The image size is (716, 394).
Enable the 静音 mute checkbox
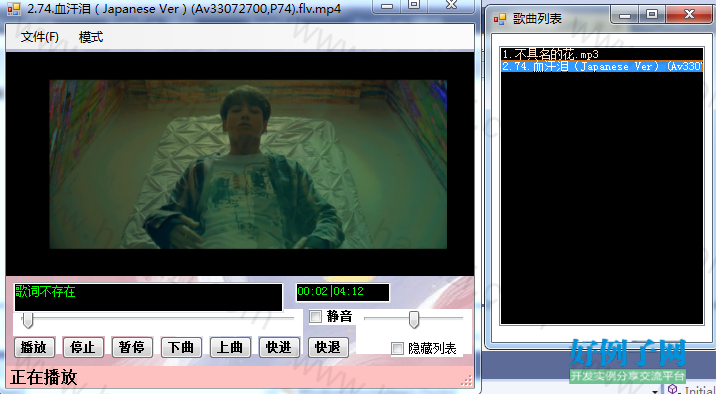[x=316, y=316]
